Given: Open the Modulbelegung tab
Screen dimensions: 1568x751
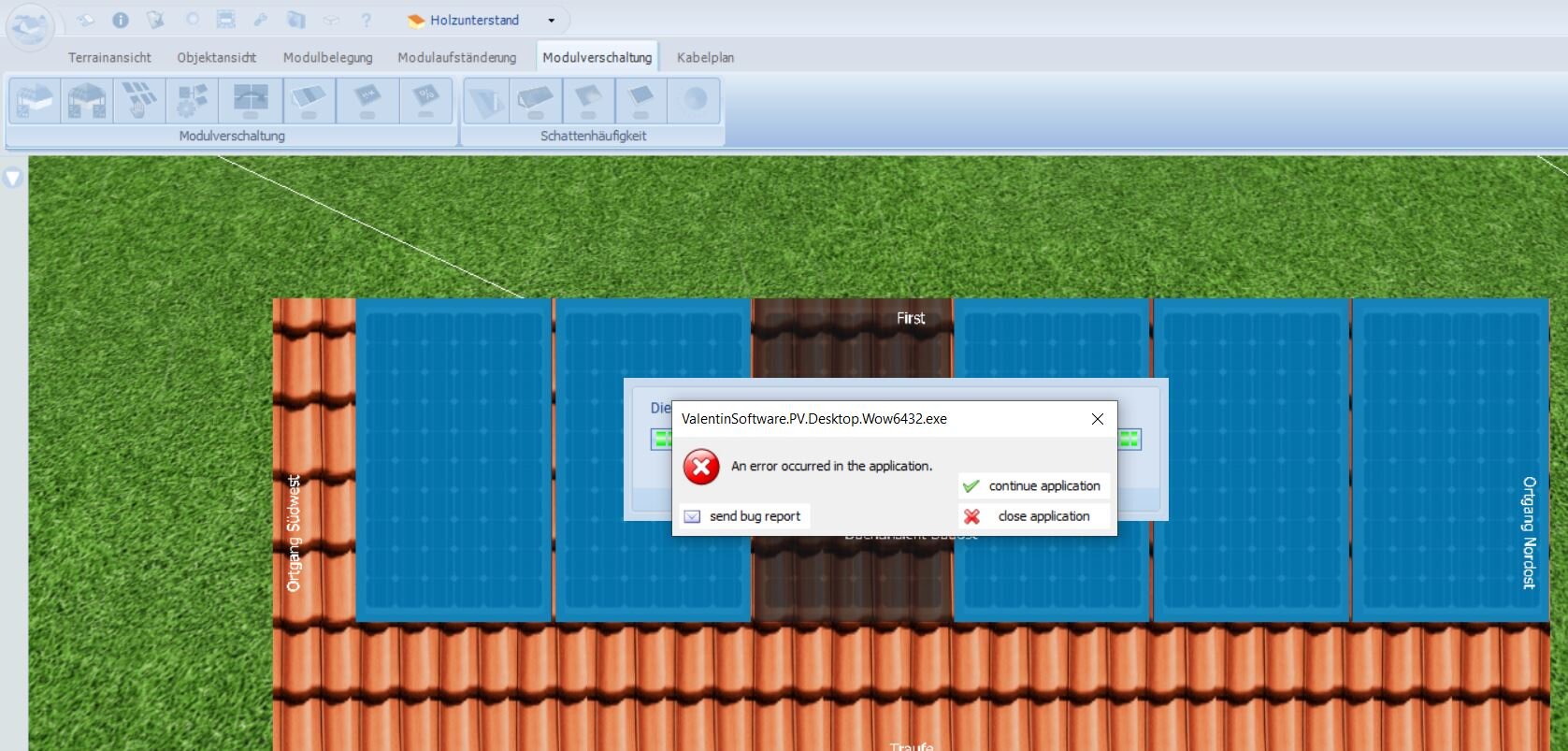Looking at the screenshot, I should pyautogui.click(x=327, y=57).
